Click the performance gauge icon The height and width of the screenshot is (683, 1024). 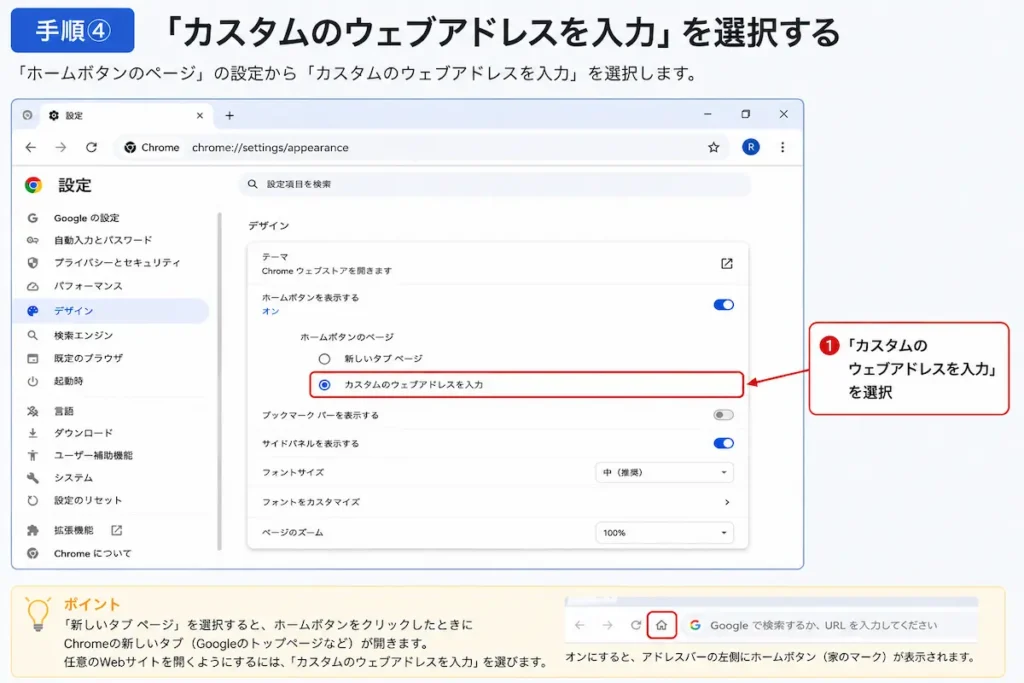click(33, 286)
